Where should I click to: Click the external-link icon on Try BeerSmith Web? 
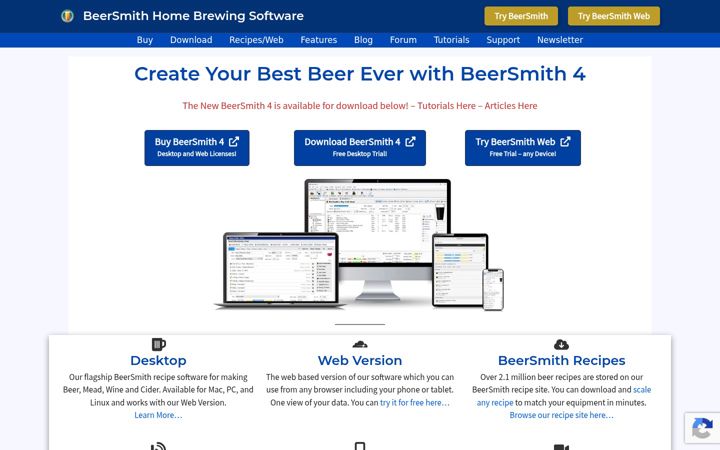[565, 141]
